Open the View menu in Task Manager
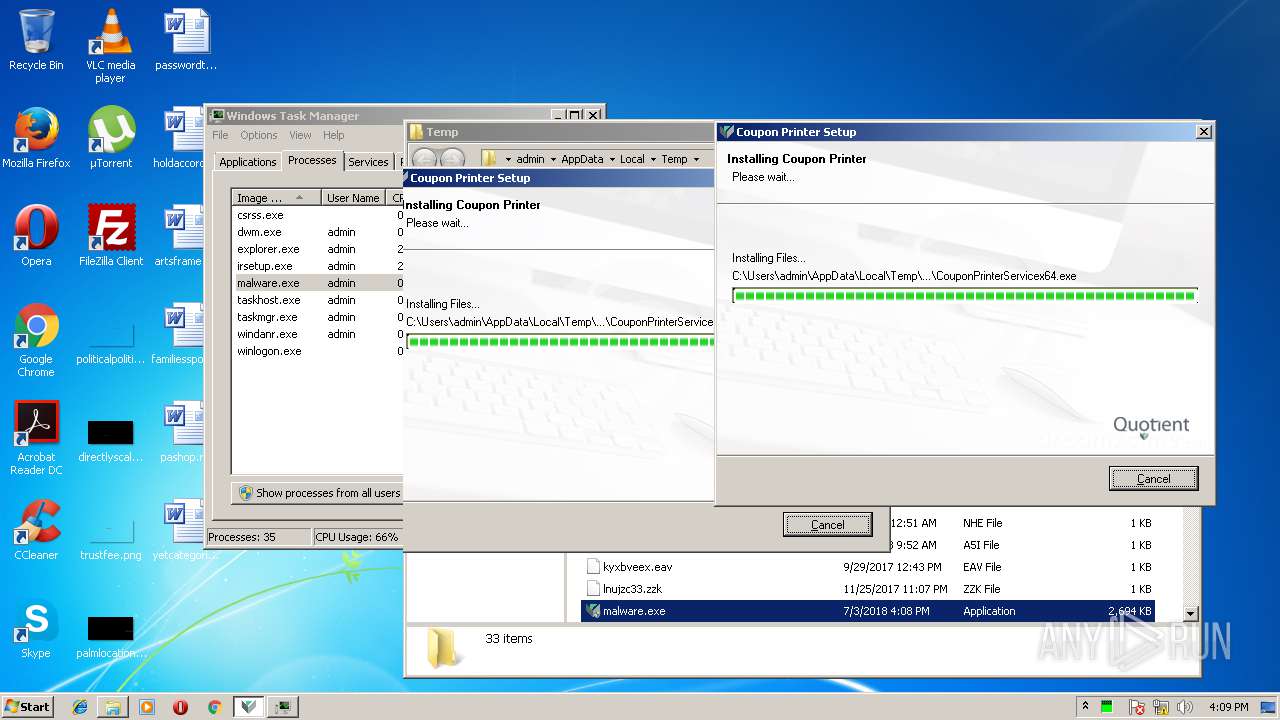The image size is (1280, 720). [x=300, y=135]
